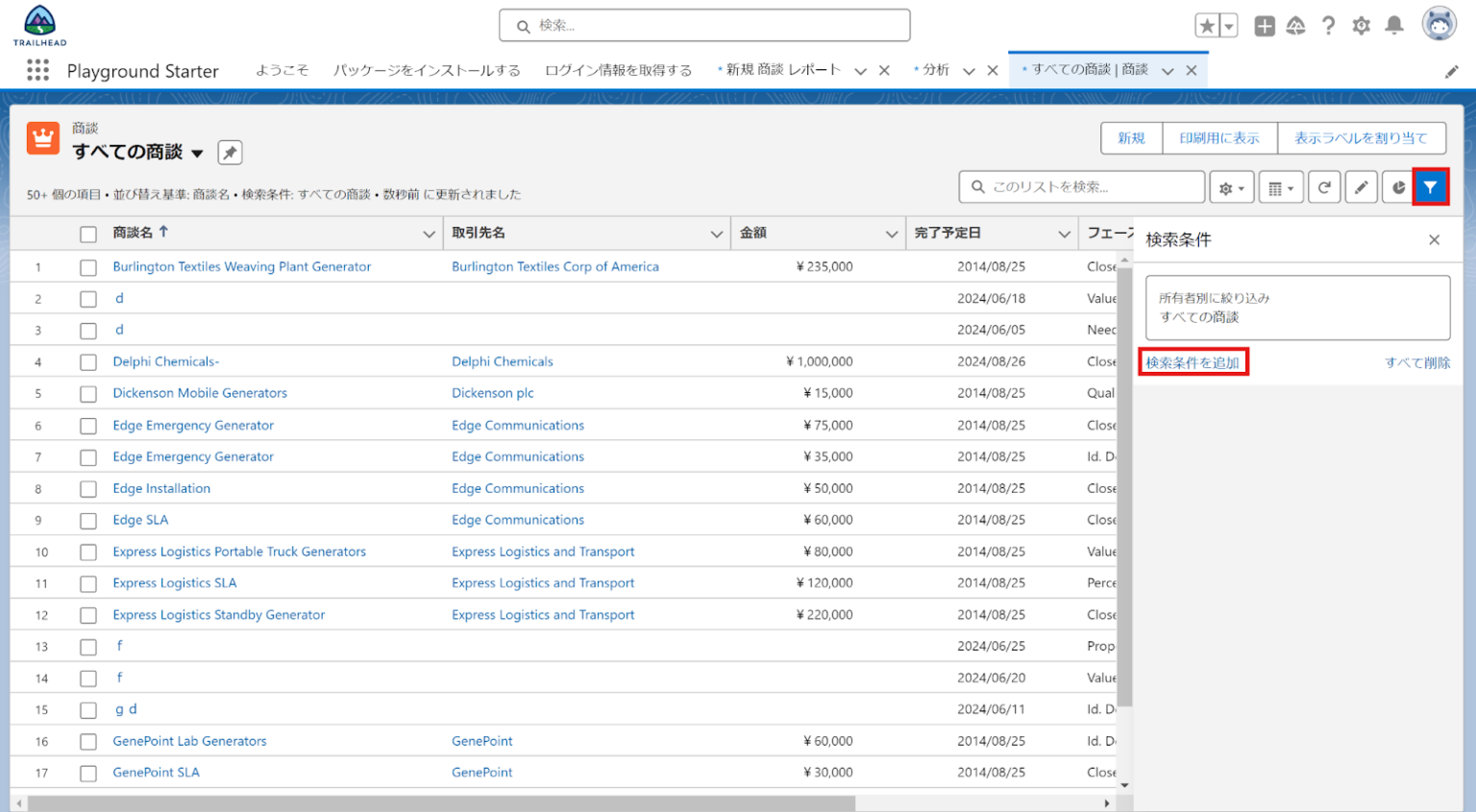Check the select-all checkbox in the header row

(88, 233)
